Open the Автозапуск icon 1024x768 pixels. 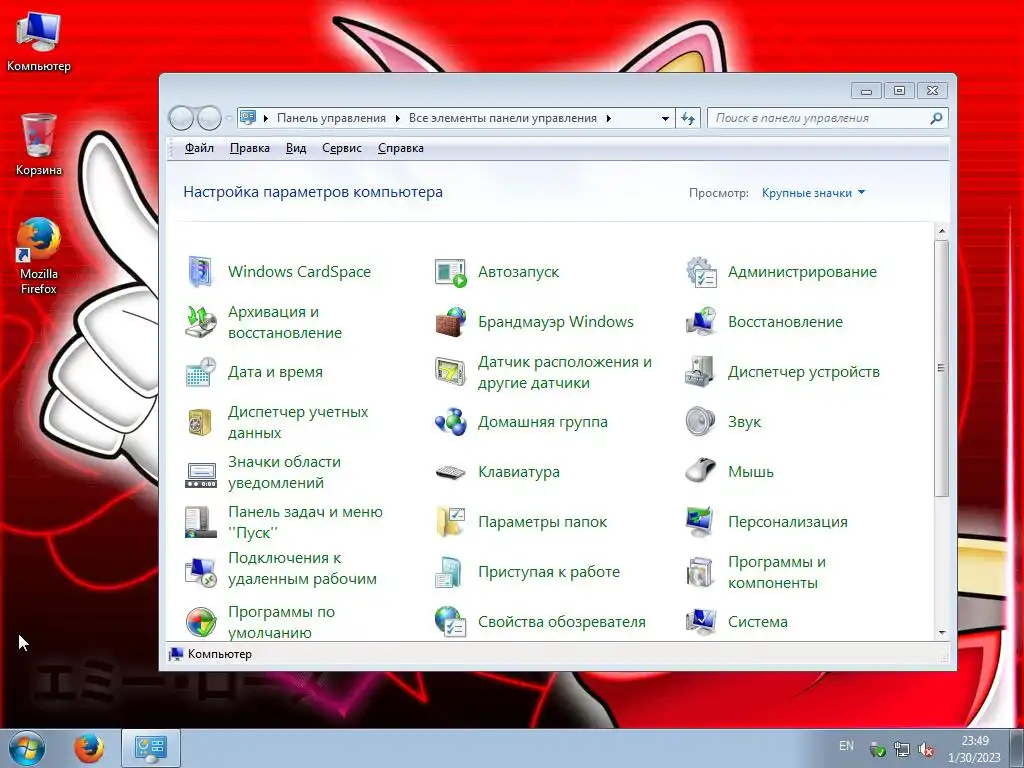pyautogui.click(x=451, y=272)
